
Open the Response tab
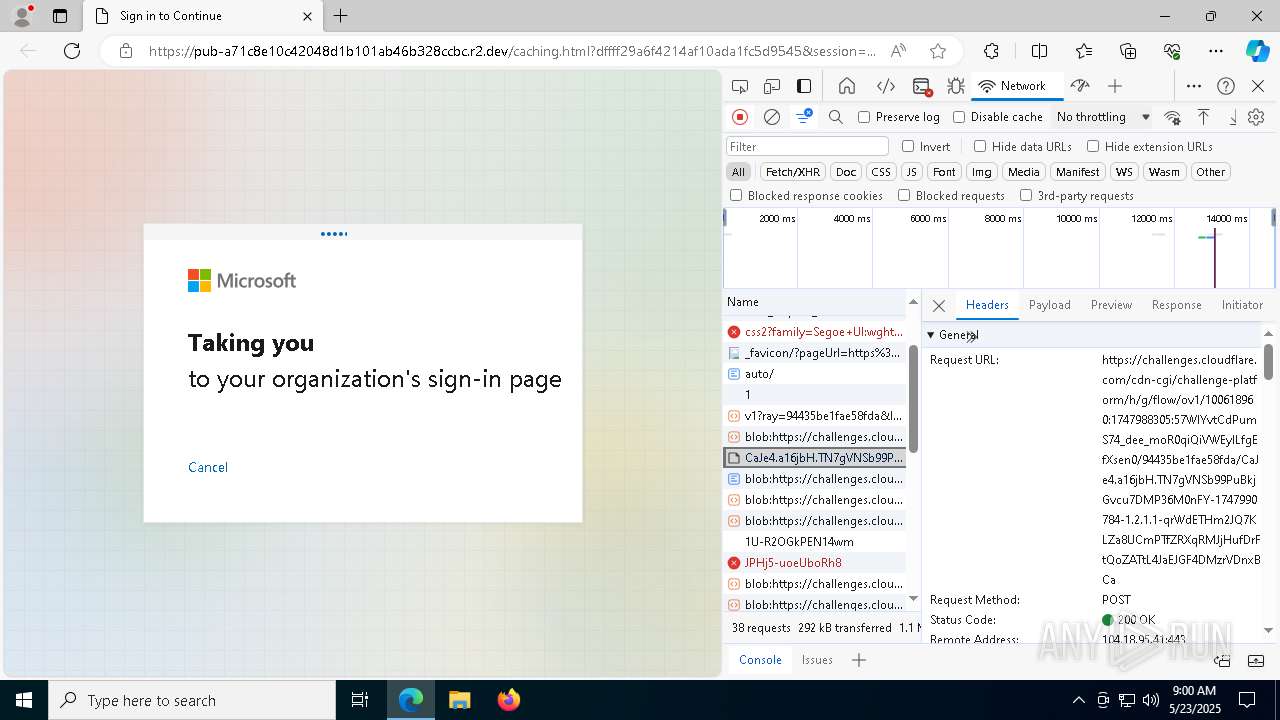pos(1176,305)
